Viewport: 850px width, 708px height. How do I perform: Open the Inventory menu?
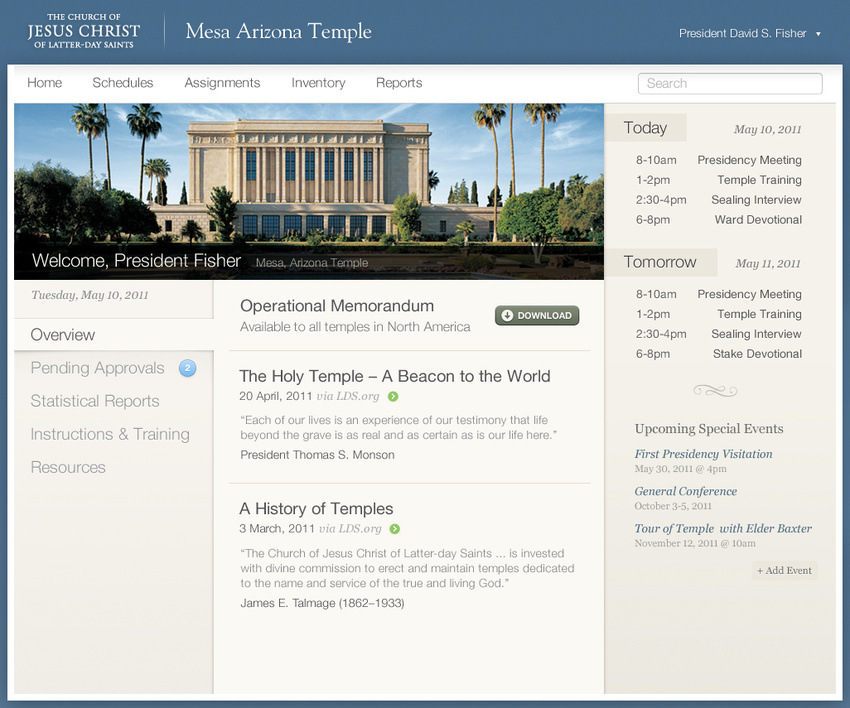tap(318, 83)
